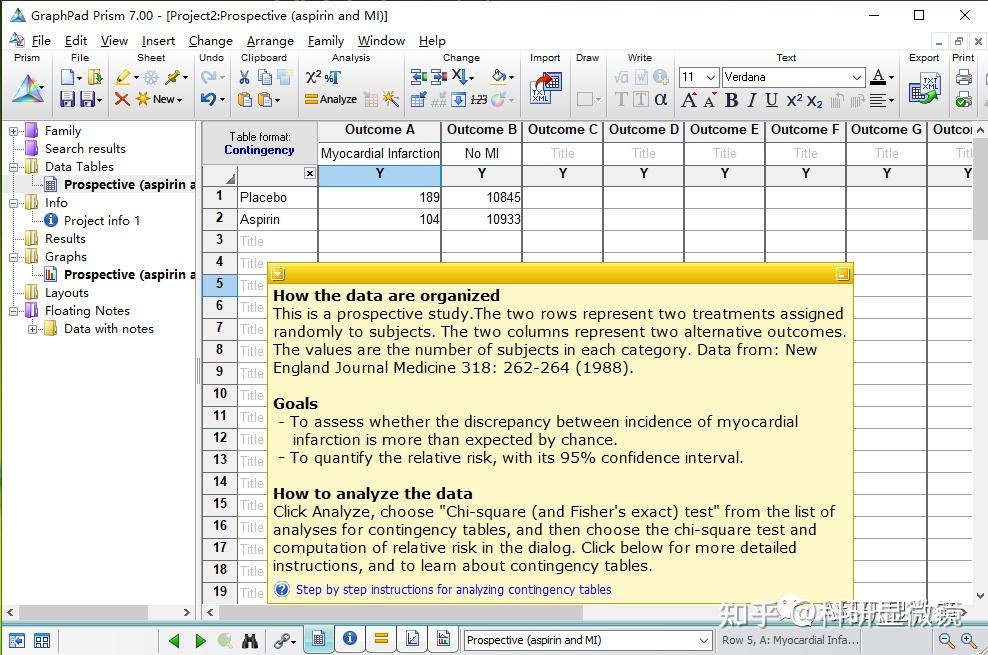Screen dimensions: 988x655
Task: Open Search results in navigator
Action: pyautogui.click(x=85, y=149)
